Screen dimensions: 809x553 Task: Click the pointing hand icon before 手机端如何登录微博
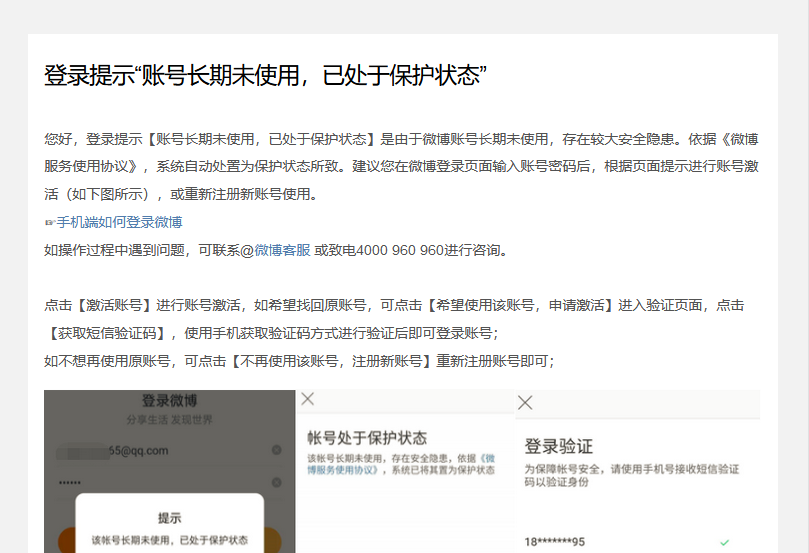(50, 222)
